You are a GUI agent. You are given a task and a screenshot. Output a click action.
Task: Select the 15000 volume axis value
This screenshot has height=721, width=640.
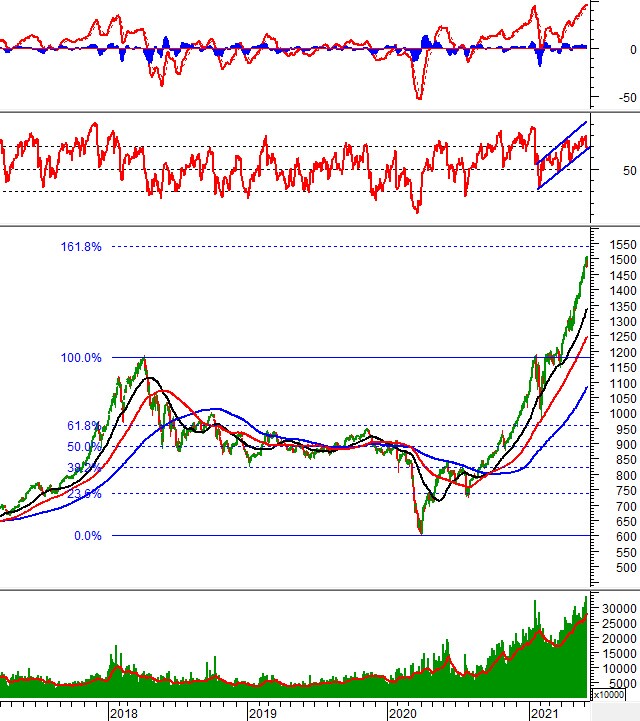coord(620,653)
